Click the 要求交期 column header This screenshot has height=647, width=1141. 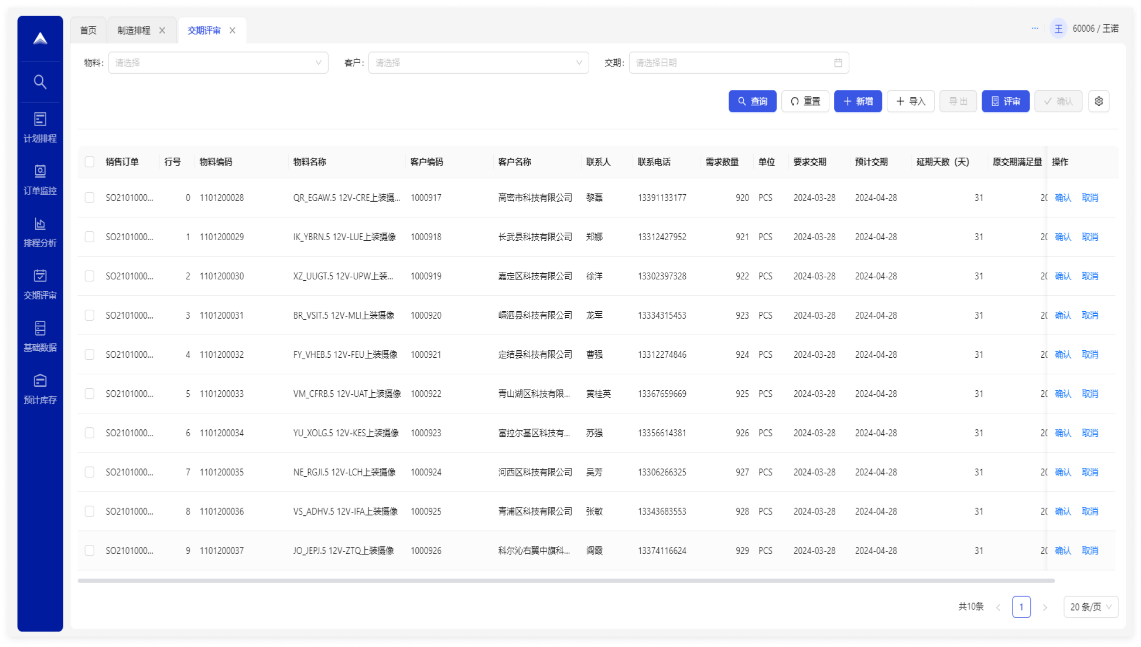(810, 162)
